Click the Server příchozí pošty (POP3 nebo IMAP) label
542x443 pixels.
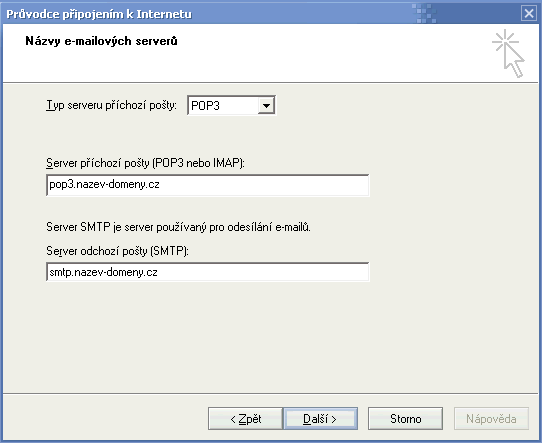pyautogui.click(x=145, y=163)
